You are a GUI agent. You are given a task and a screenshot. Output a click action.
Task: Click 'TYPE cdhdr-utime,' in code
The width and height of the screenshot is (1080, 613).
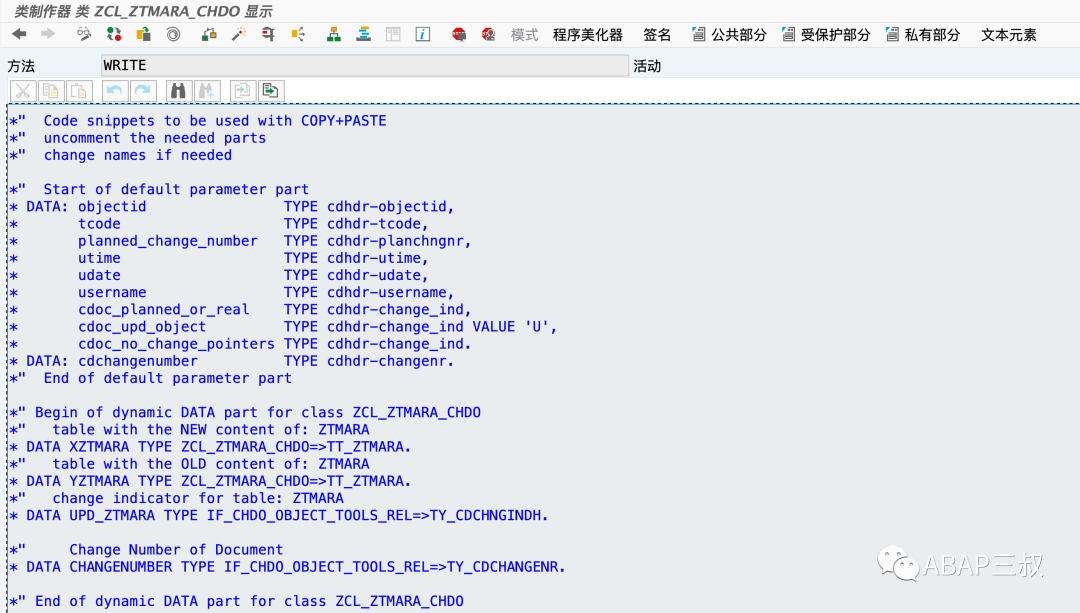[356, 258]
